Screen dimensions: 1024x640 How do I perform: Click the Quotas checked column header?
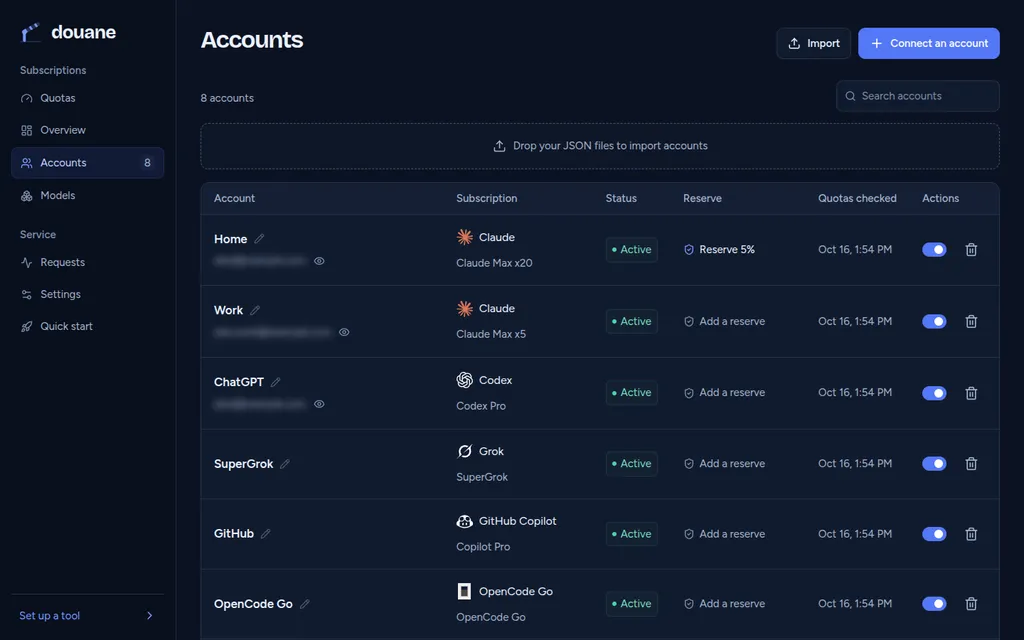(x=857, y=199)
